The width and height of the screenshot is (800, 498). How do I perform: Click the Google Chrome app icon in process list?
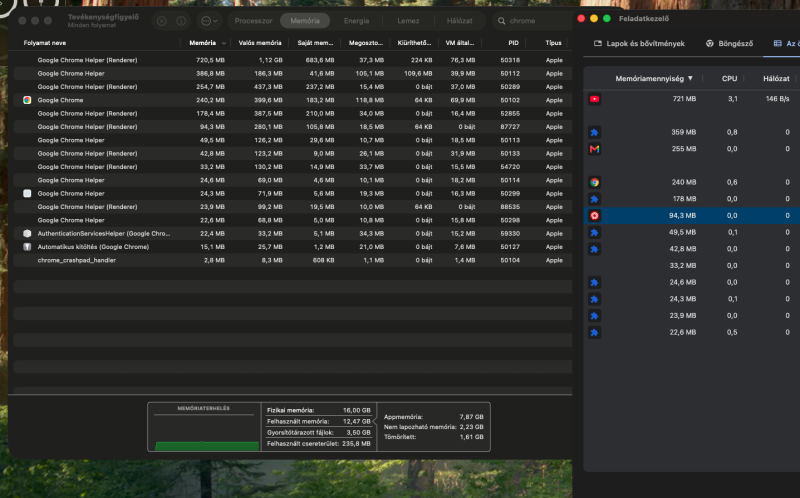coord(27,100)
